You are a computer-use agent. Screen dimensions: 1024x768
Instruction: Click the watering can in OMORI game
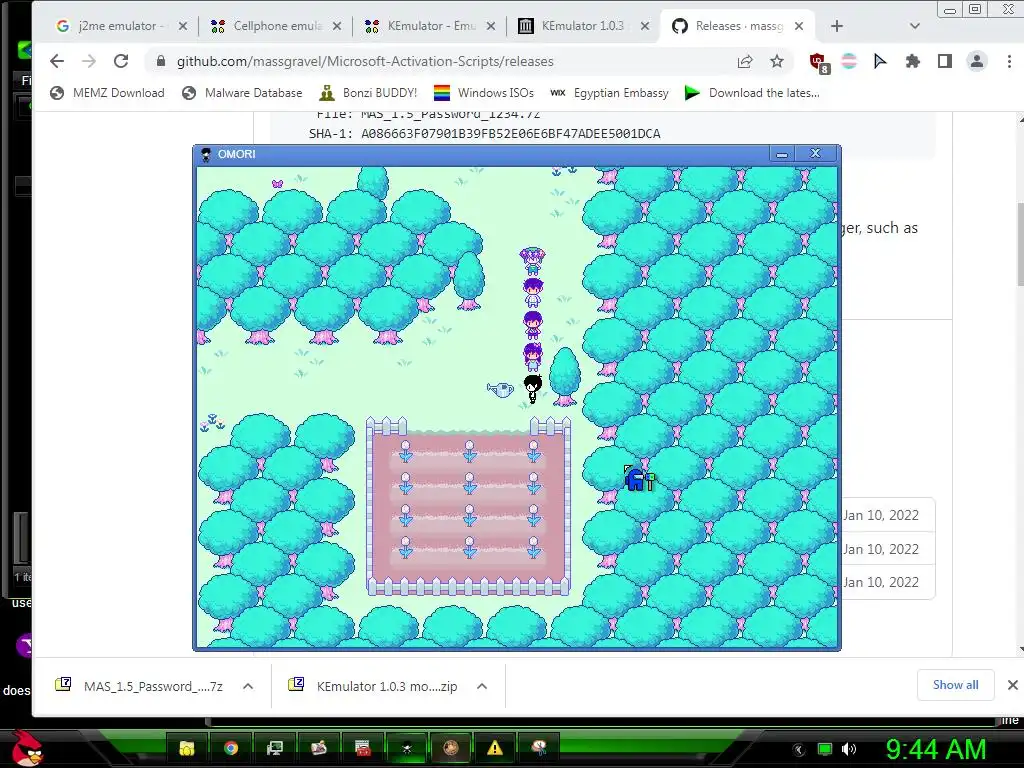pos(500,389)
